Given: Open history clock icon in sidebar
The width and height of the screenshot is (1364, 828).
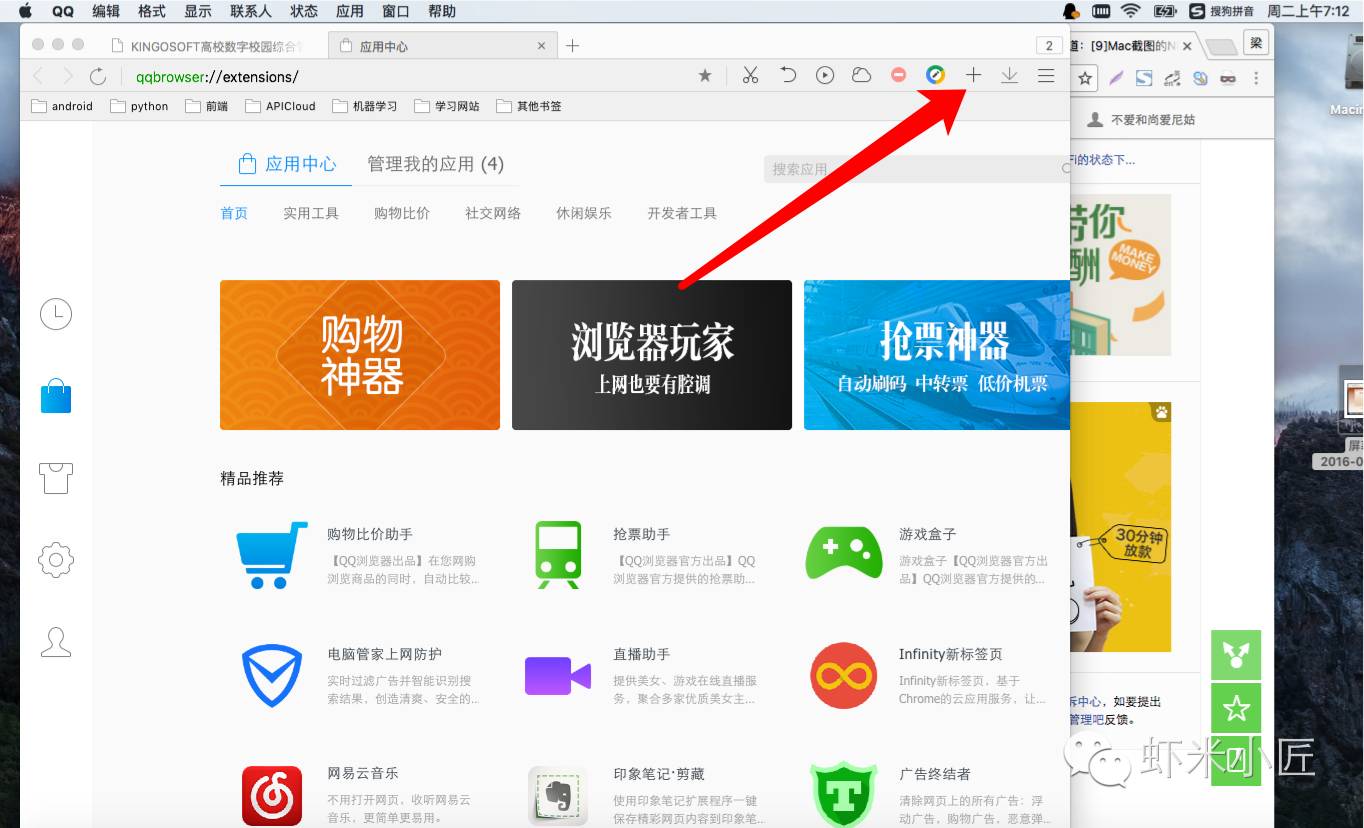Looking at the screenshot, I should (56, 314).
